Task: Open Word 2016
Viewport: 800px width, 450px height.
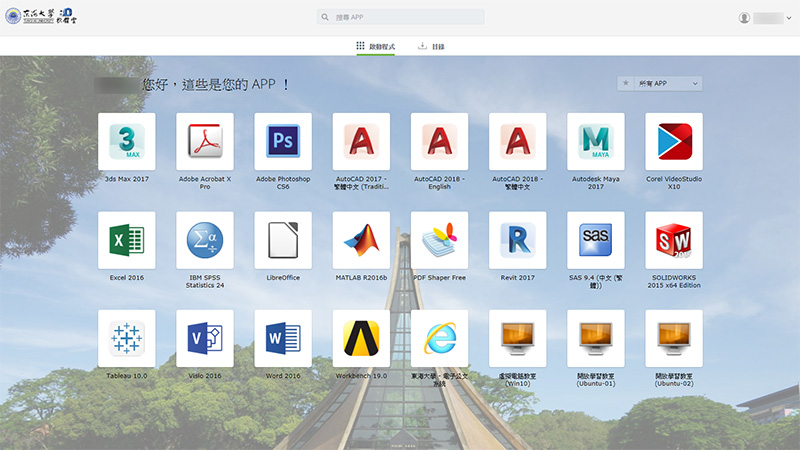Action: point(283,338)
